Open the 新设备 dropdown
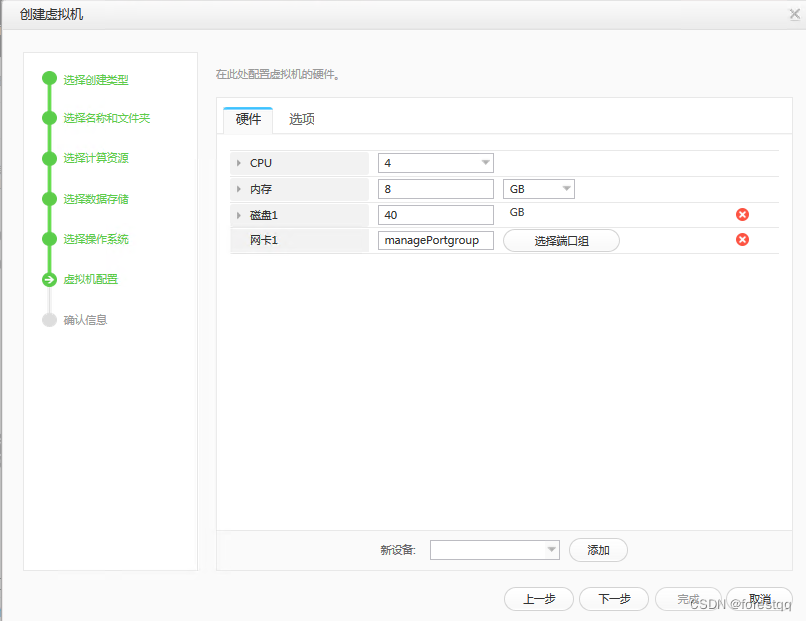806x621 pixels. [x=494, y=550]
